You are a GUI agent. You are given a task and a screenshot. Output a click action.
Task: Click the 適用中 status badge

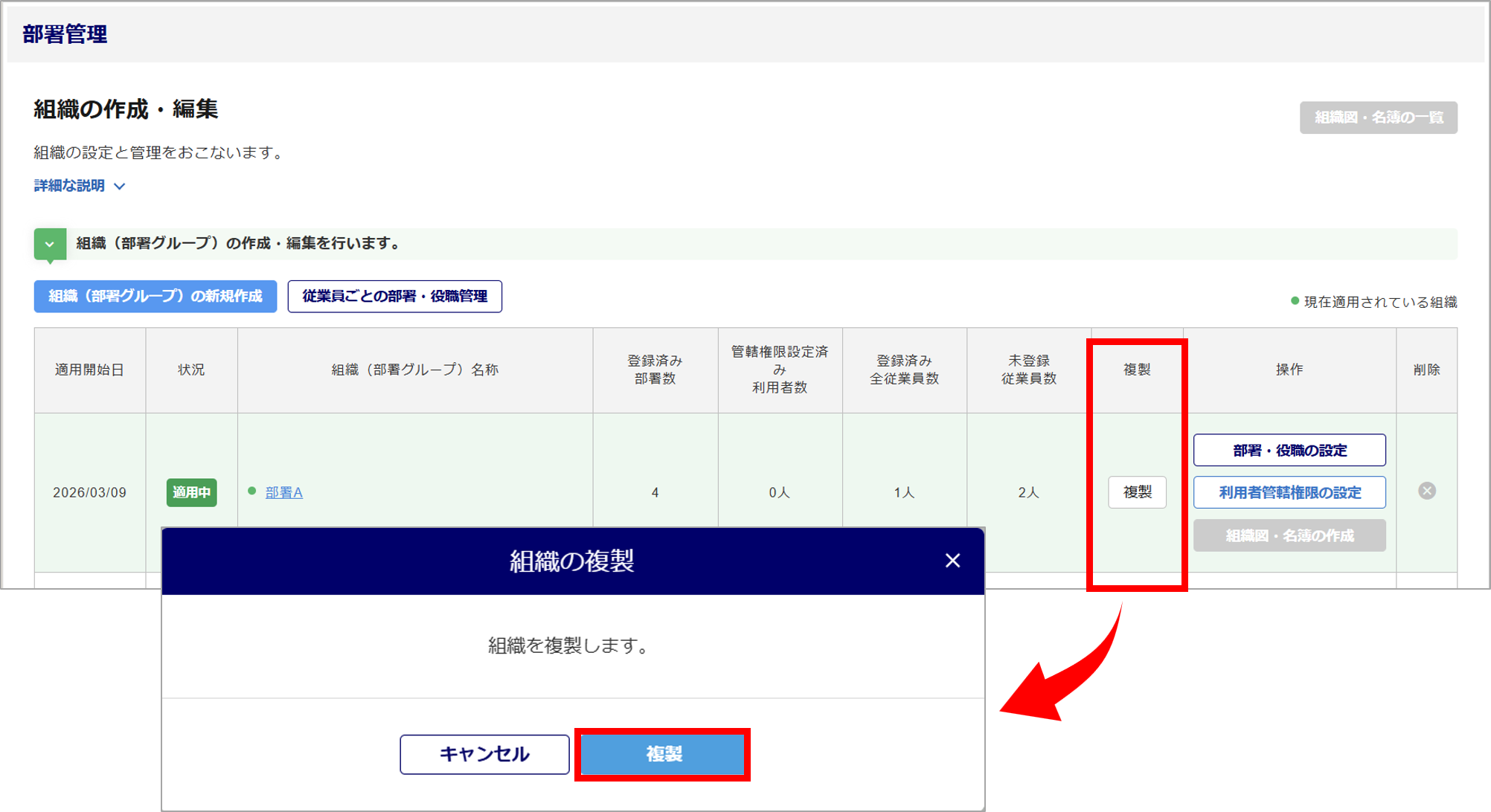point(191,492)
